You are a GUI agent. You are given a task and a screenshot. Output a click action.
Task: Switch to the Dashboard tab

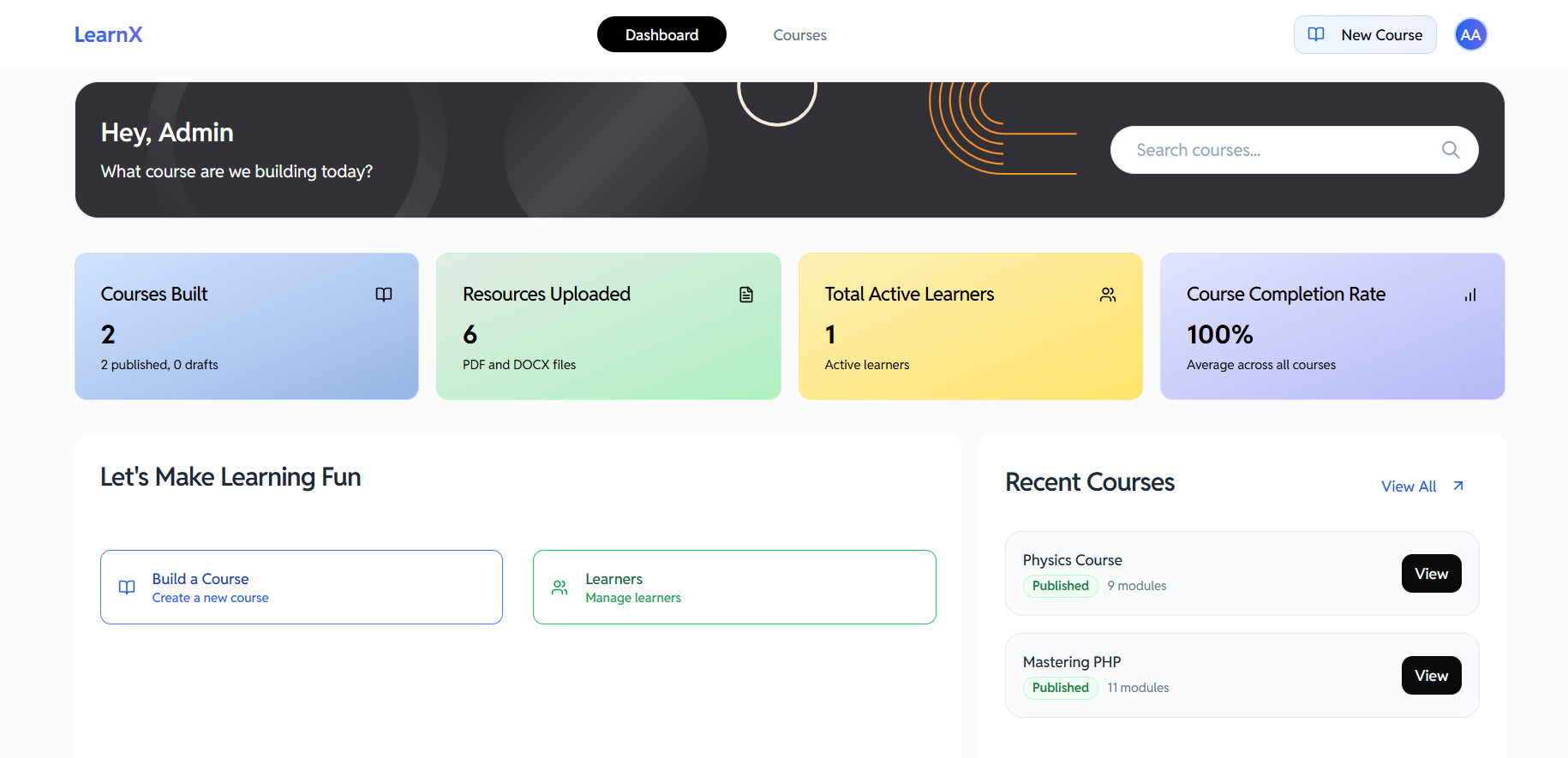[x=661, y=35]
